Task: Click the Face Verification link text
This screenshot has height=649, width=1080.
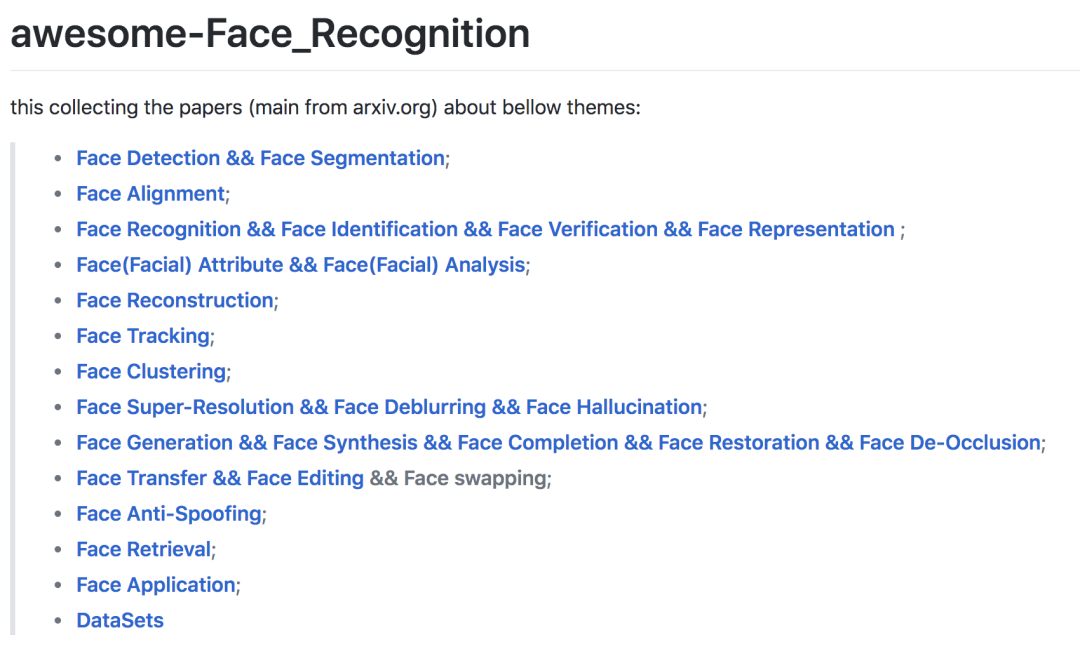Action: point(578,229)
